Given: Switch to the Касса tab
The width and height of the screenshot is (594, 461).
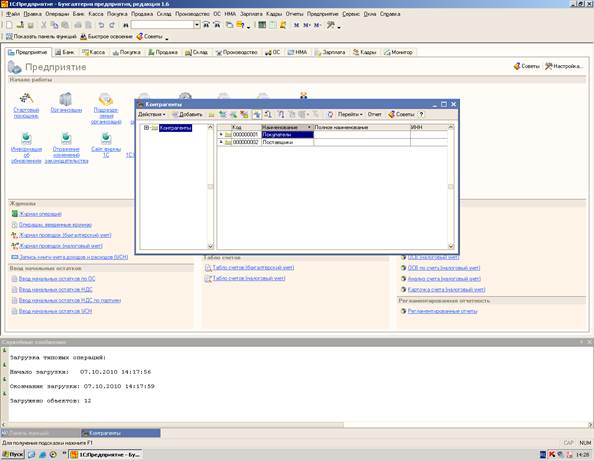Looking at the screenshot, I should (x=94, y=52).
